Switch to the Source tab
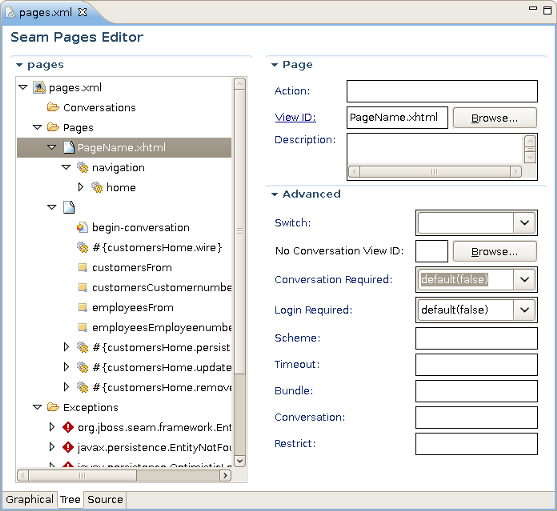 [105, 499]
